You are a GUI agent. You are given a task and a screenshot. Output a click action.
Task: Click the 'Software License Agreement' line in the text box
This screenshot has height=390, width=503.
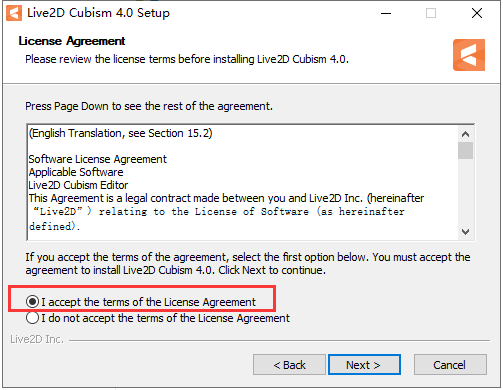coord(97,159)
